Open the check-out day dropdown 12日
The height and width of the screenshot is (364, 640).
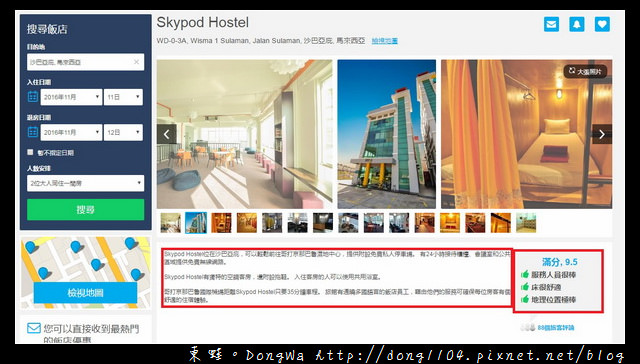point(123,133)
